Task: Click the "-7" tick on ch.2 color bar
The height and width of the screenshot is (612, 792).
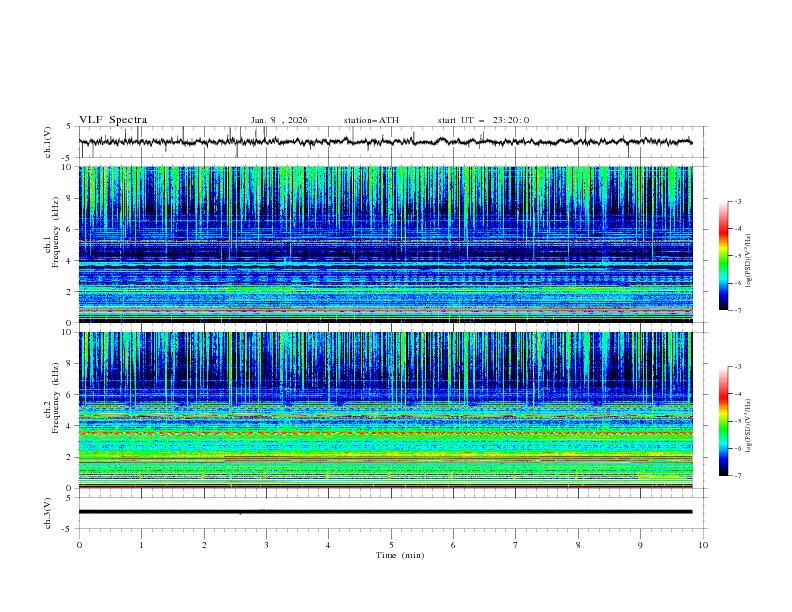Action: coord(737,476)
